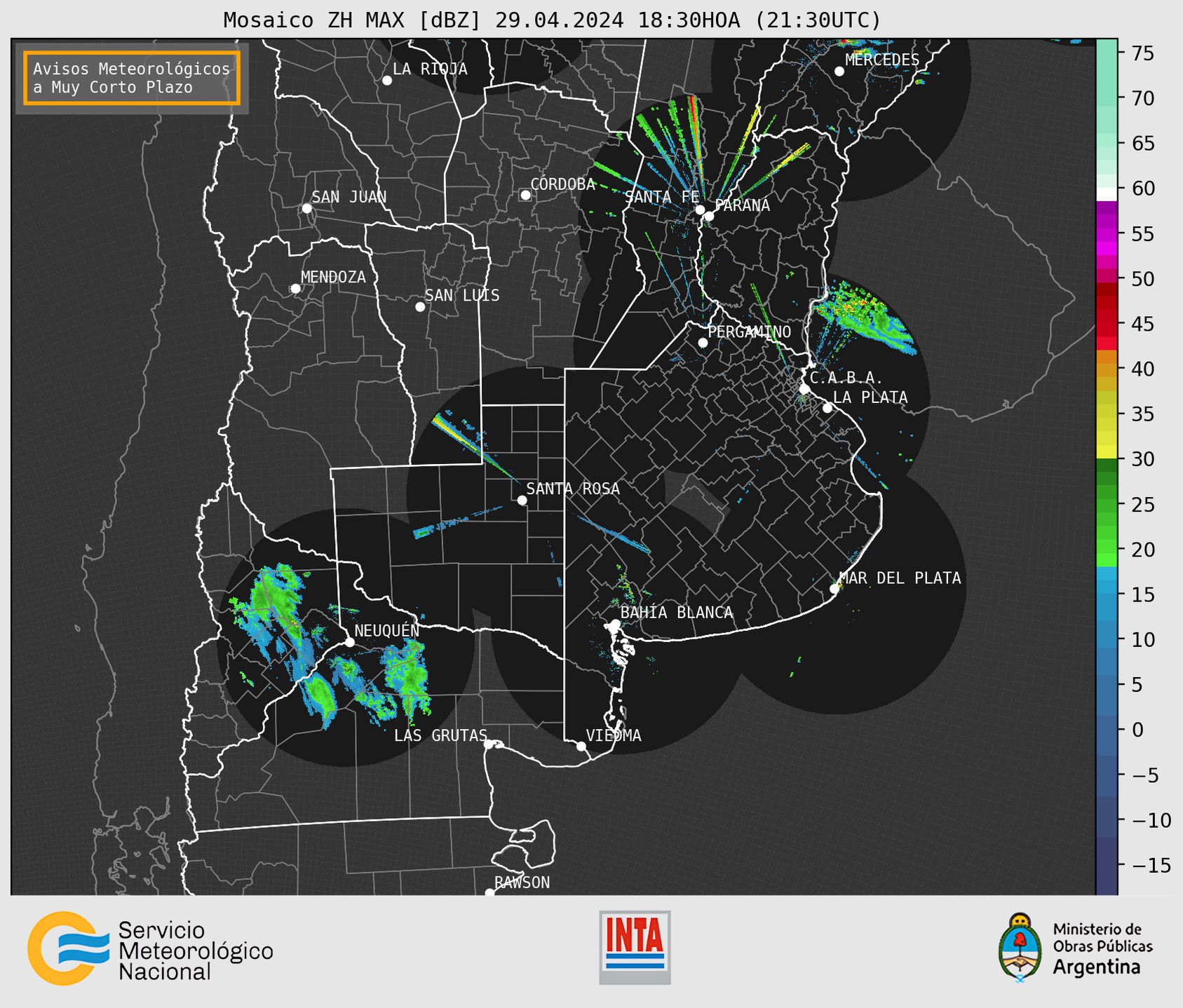The width and height of the screenshot is (1183, 1008).
Task: Click the LA PLATA city marker
Action: point(827,408)
